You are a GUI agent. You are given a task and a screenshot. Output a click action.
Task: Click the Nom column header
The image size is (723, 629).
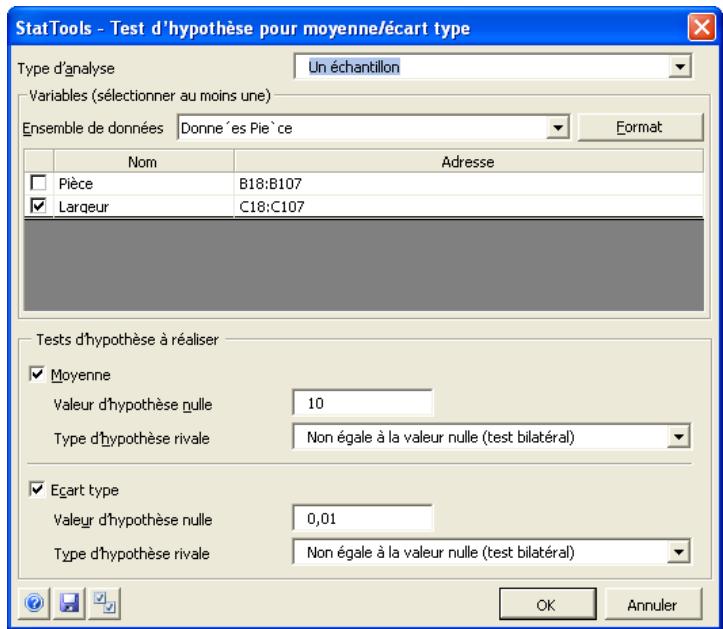pyautogui.click(x=143, y=162)
